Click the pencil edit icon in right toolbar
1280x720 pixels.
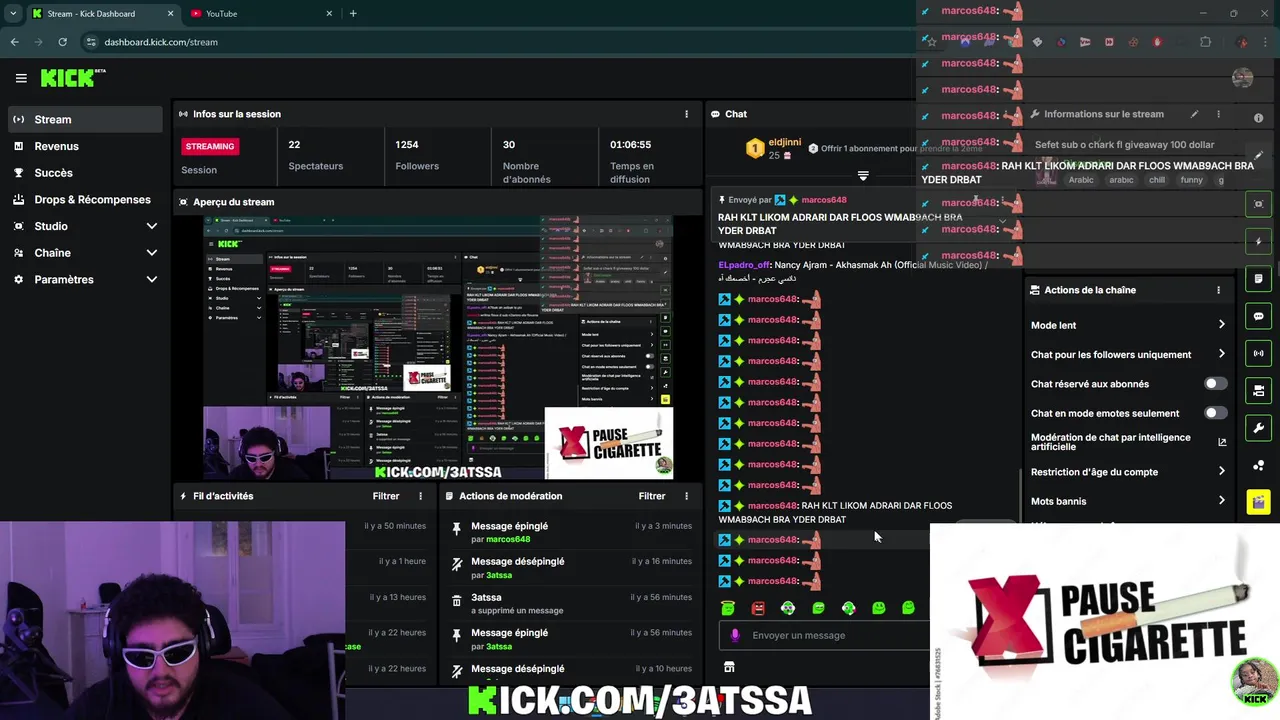[1258, 155]
